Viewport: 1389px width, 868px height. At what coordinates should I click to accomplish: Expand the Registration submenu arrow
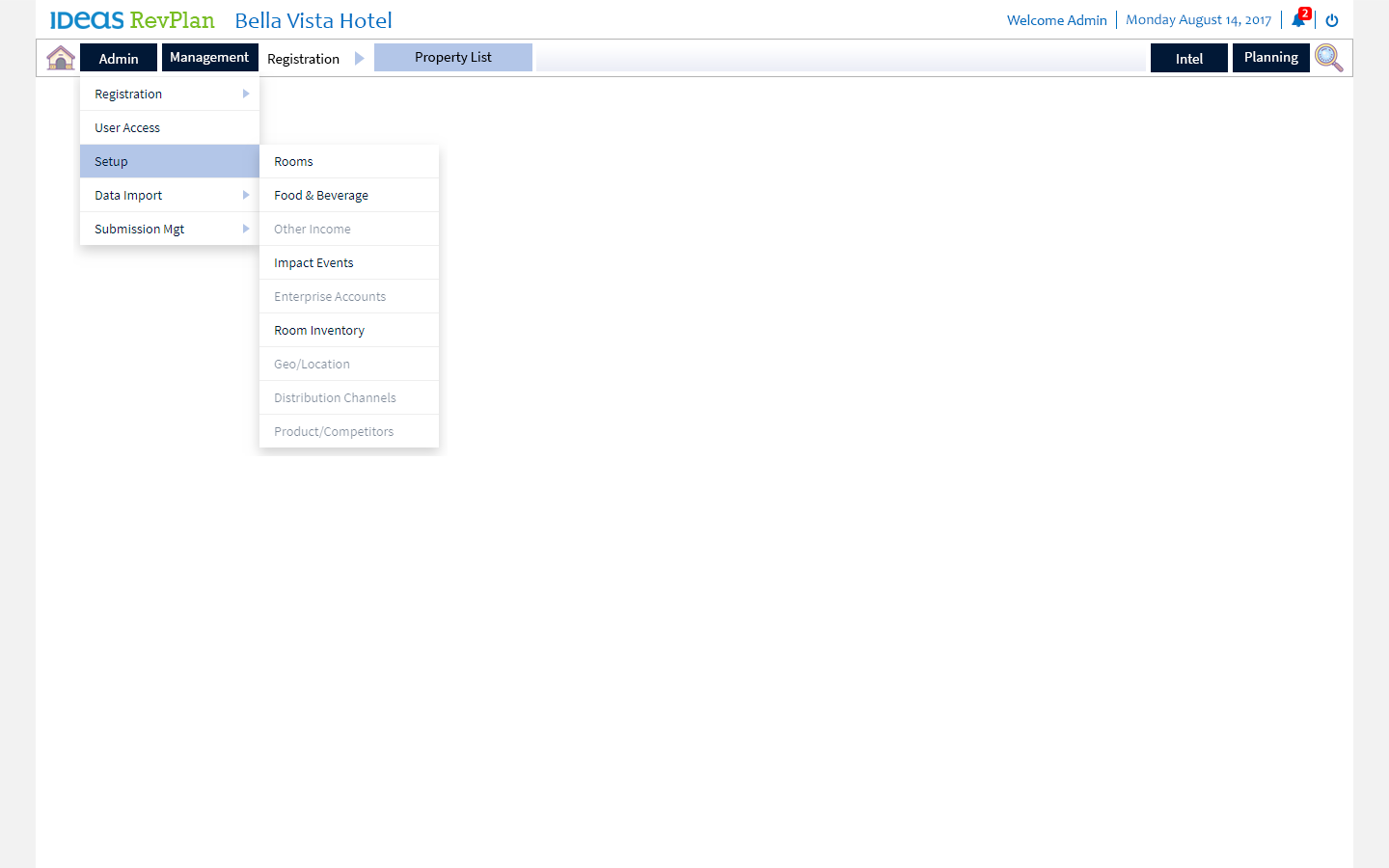pyautogui.click(x=247, y=94)
